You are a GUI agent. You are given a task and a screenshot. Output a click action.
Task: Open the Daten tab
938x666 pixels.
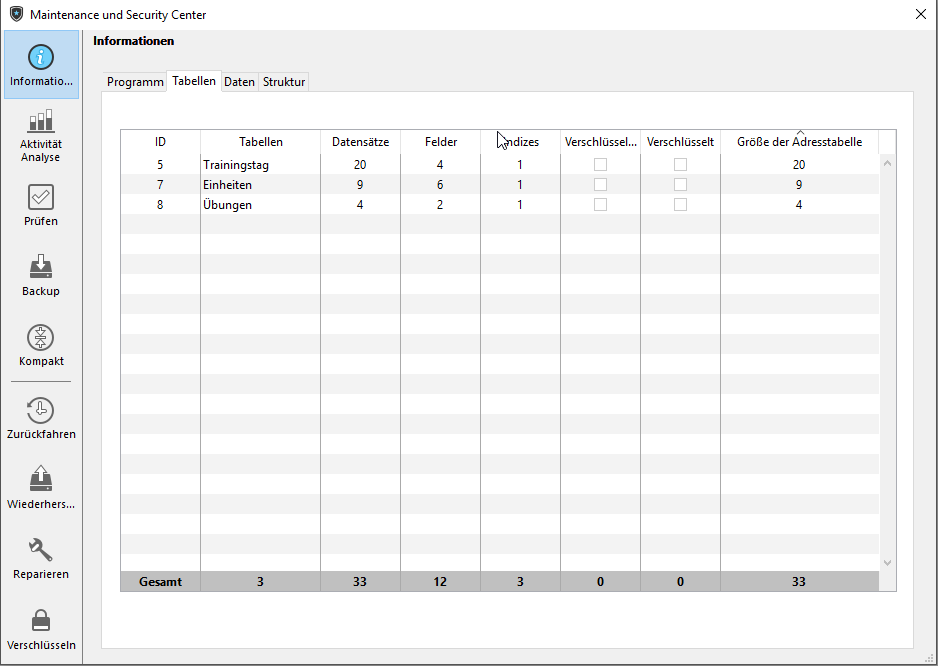coord(239,82)
